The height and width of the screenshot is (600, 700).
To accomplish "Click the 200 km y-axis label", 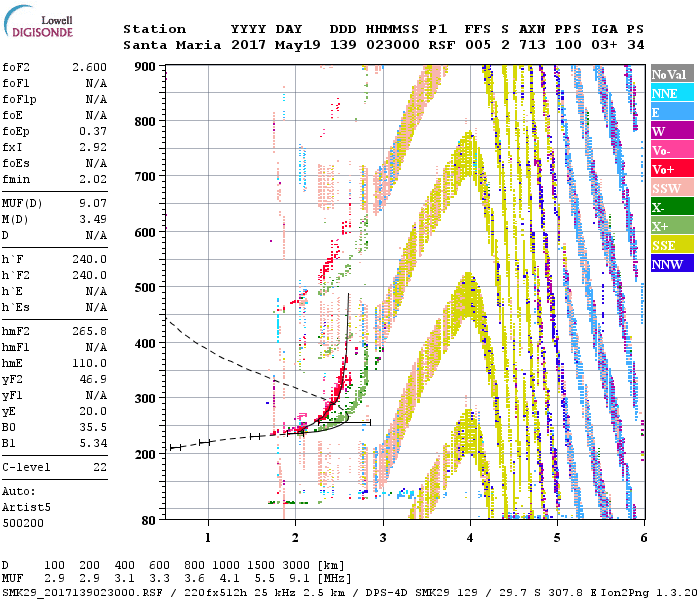I will [x=145, y=454].
